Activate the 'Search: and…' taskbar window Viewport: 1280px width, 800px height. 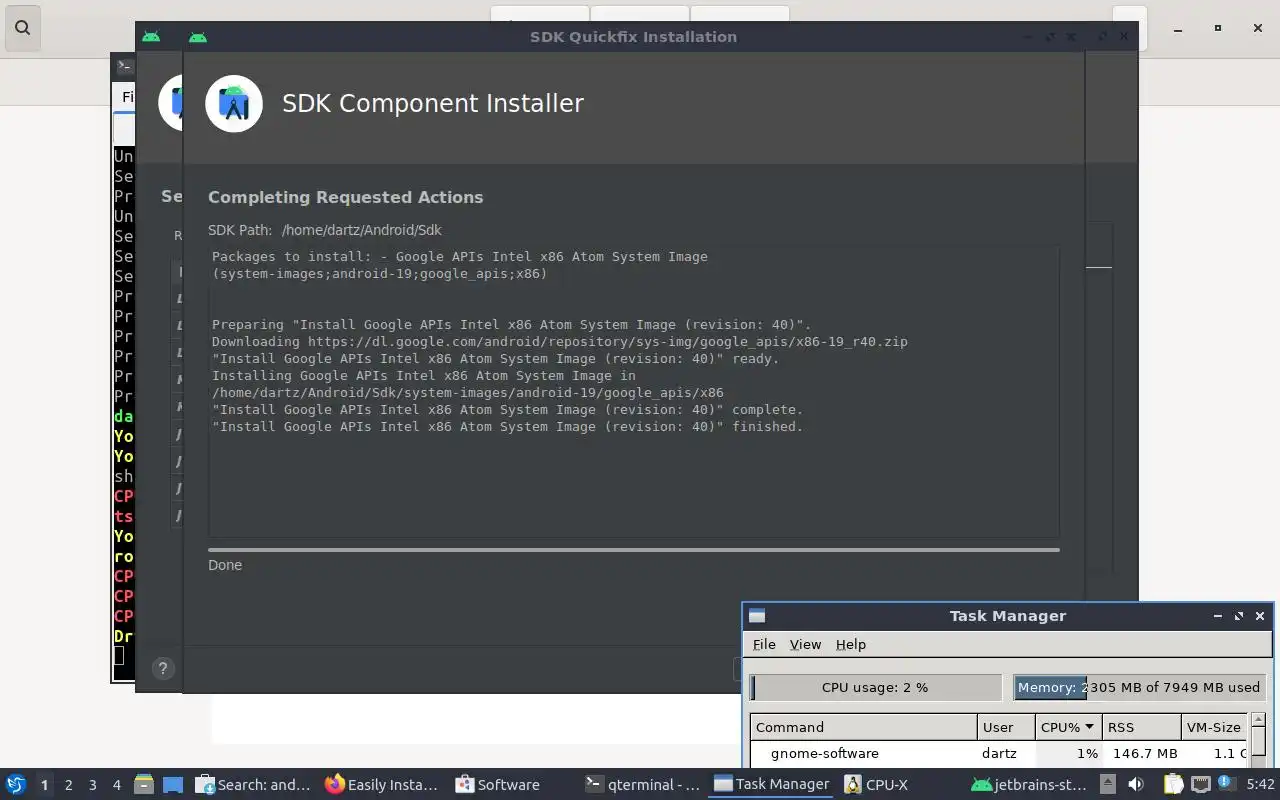click(253, 784)
